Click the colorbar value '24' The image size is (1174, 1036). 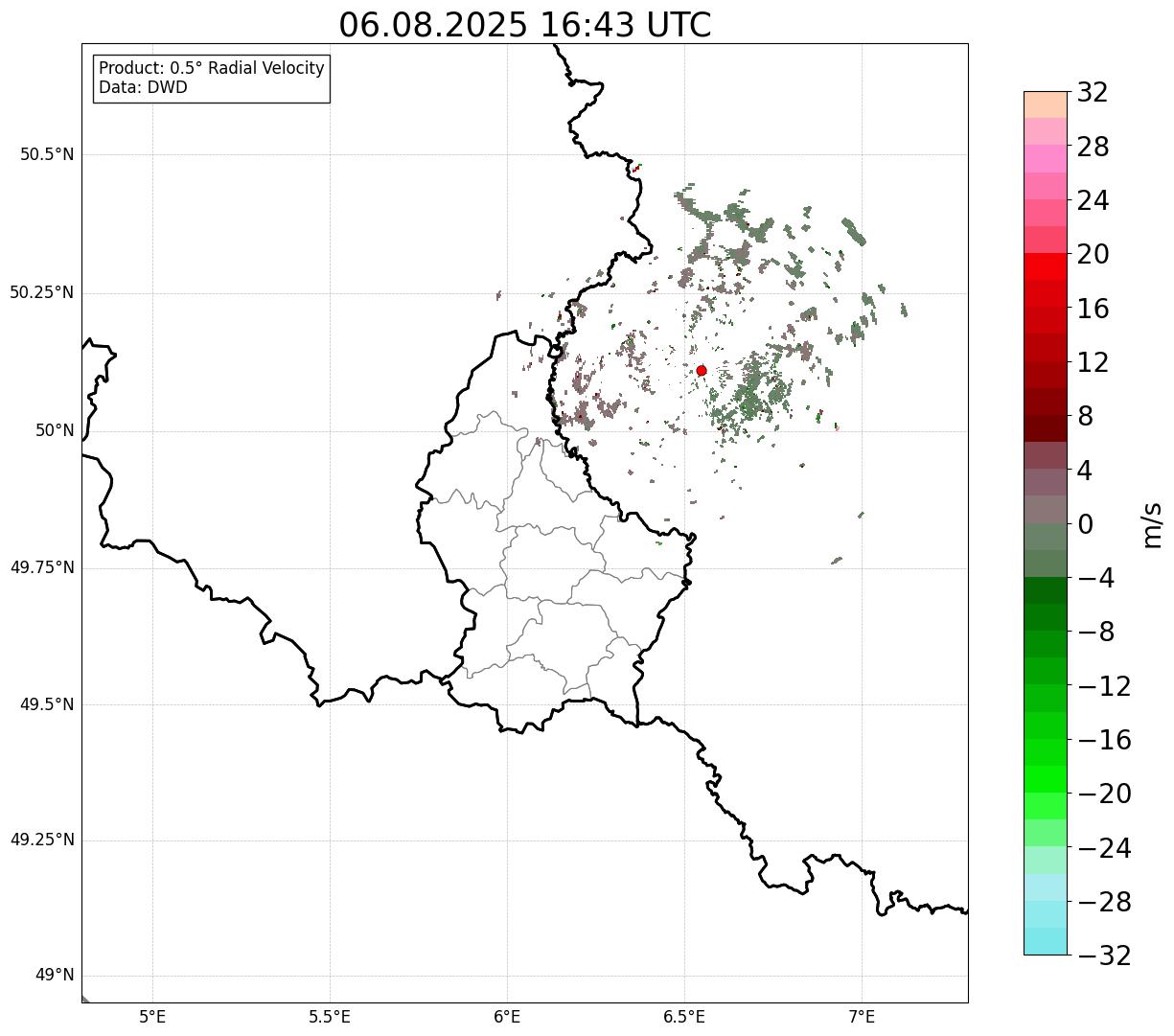coord(1093,201)
